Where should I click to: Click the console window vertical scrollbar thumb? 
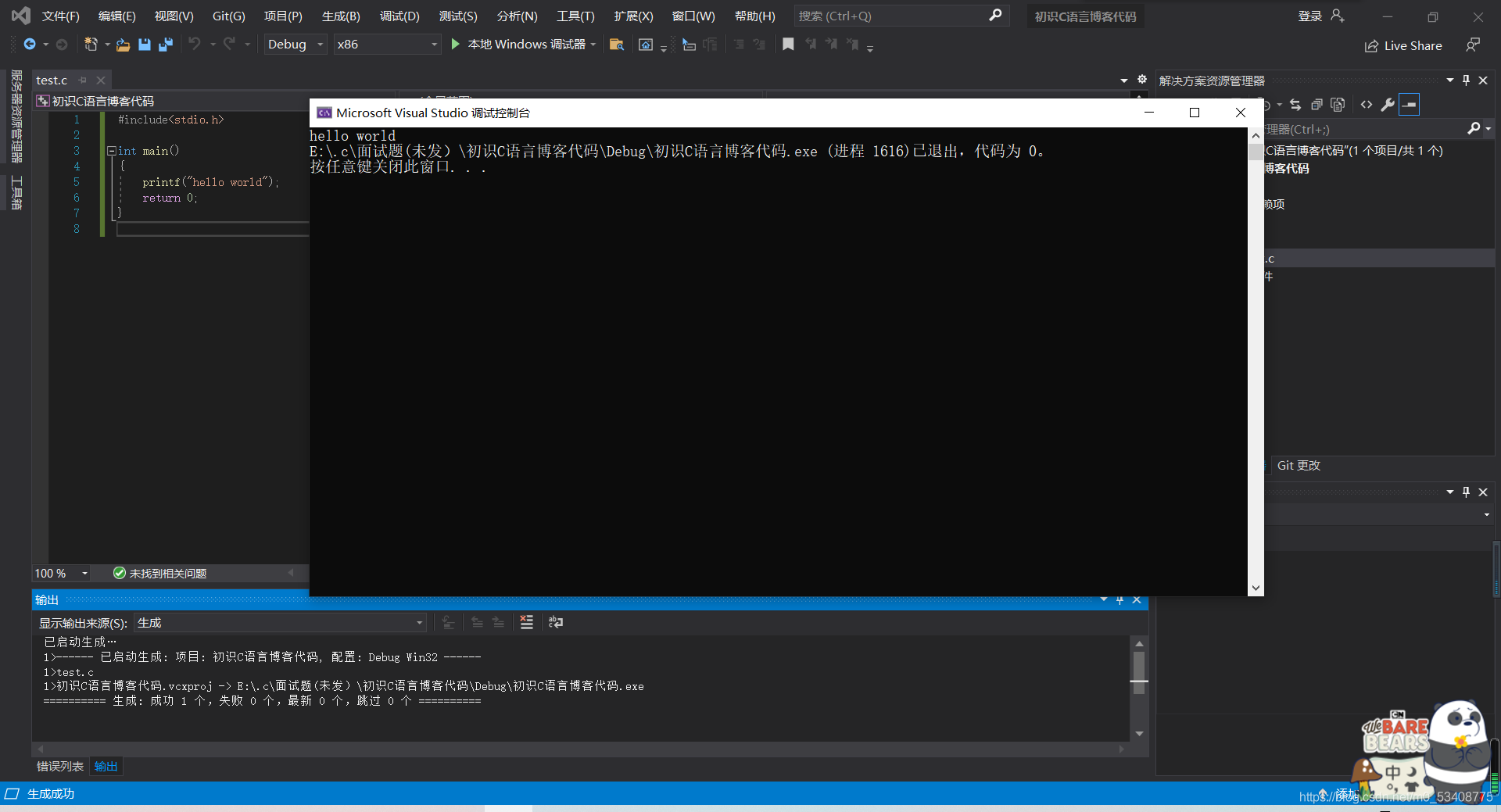point(1256,151)
